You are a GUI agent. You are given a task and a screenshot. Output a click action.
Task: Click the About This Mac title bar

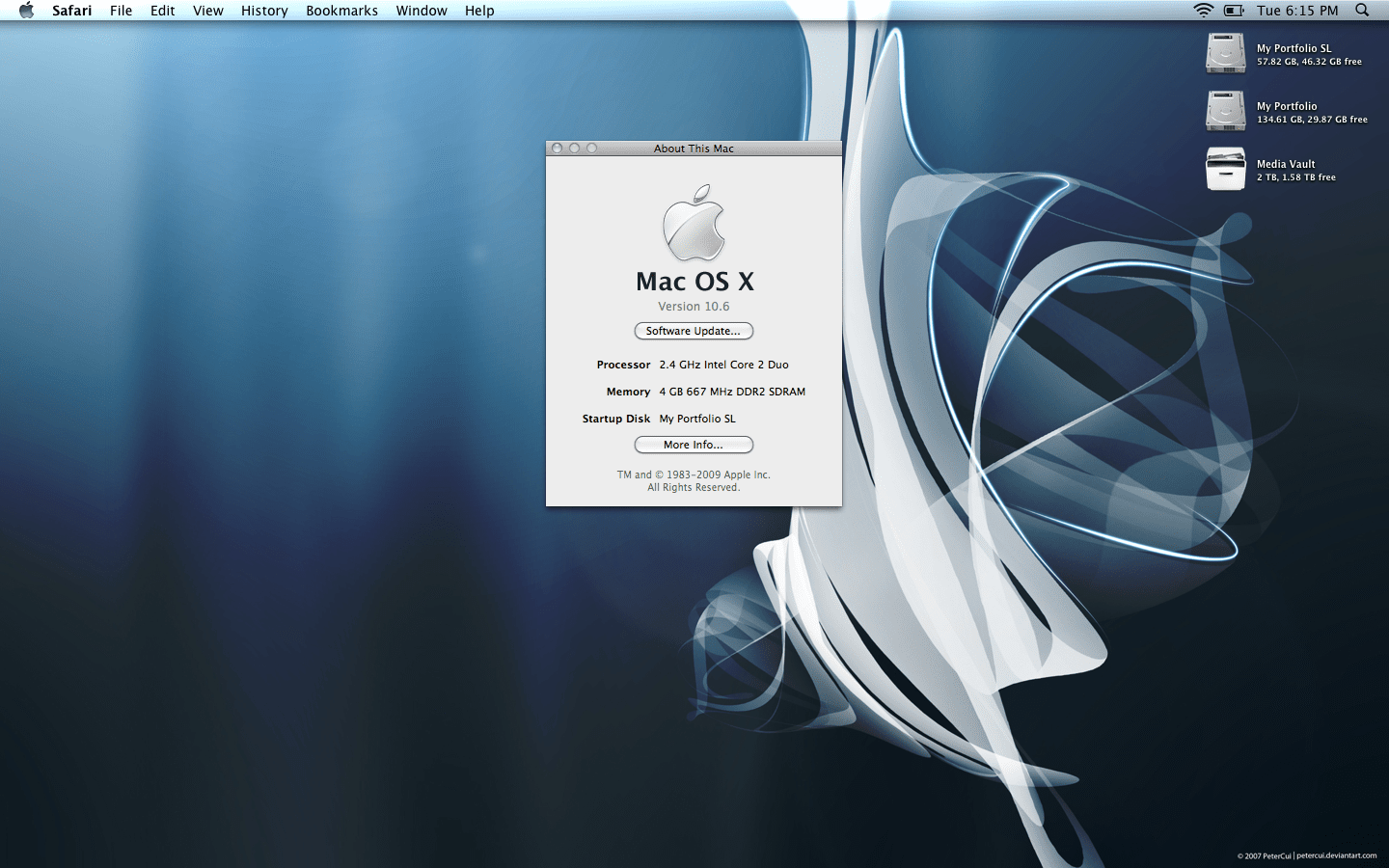(694, 149)
